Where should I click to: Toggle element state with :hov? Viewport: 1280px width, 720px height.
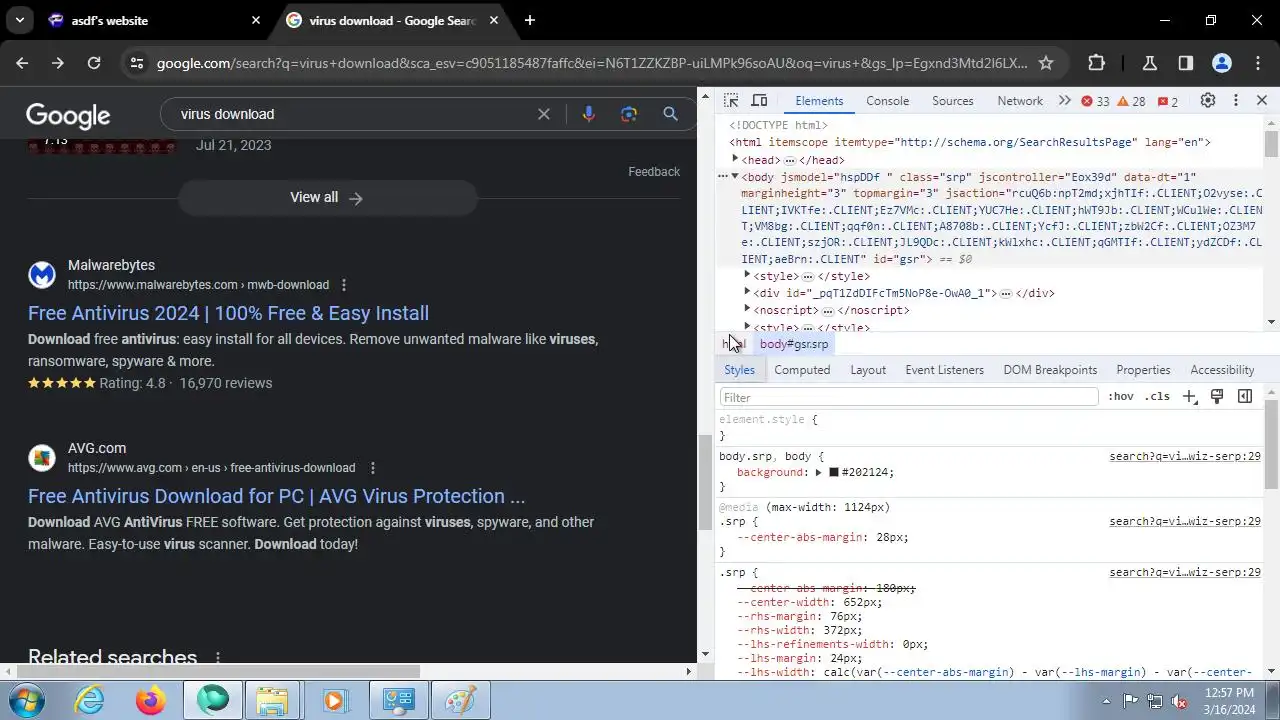click(x=1121, y=397)
